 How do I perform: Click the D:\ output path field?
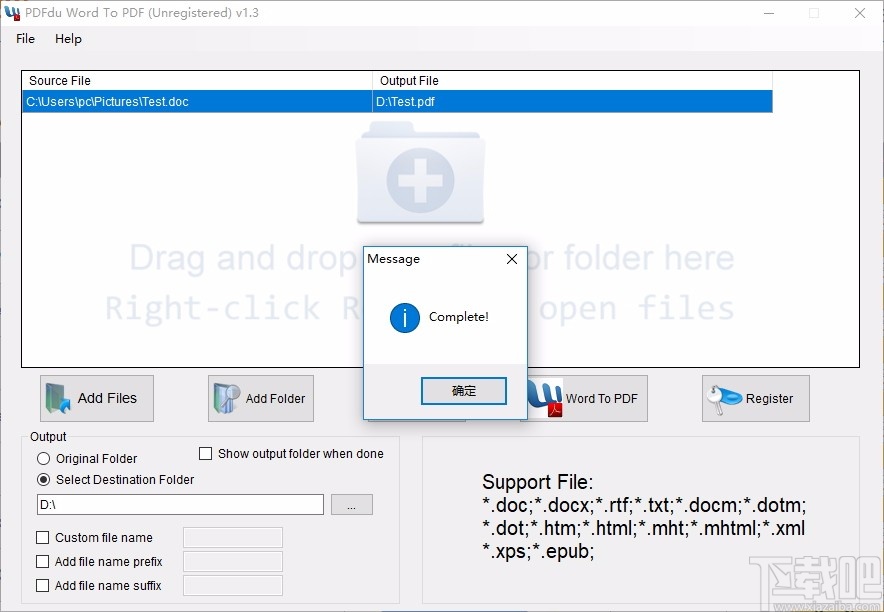[x=180, y=504]
